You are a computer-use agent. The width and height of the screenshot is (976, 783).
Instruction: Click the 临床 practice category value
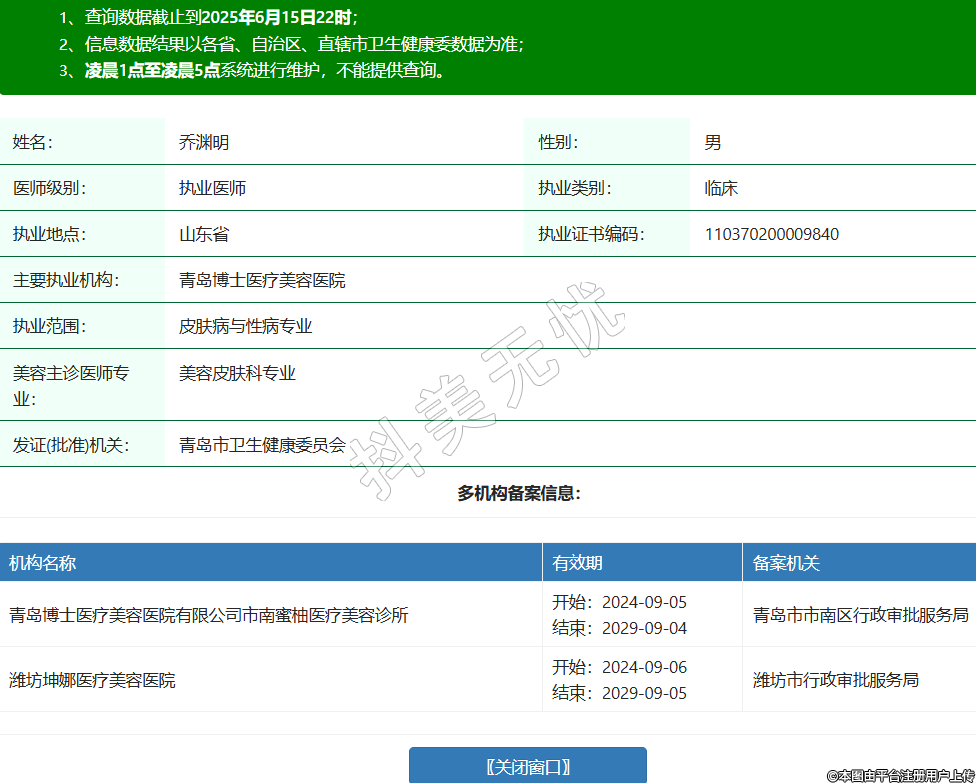pos(721,188)
